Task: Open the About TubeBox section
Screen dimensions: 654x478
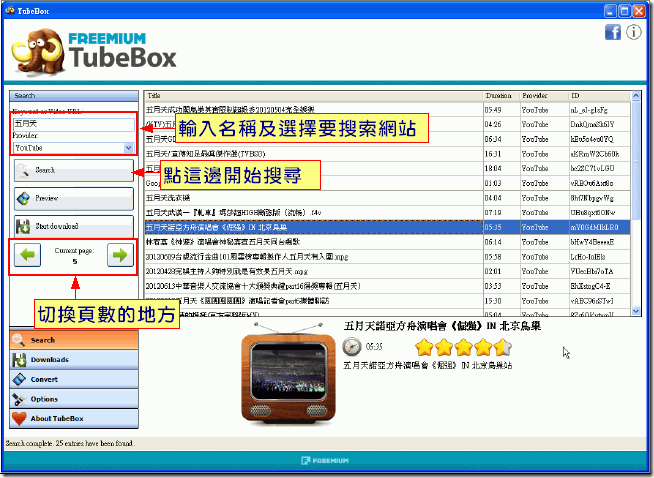Action: coord(74,418)
